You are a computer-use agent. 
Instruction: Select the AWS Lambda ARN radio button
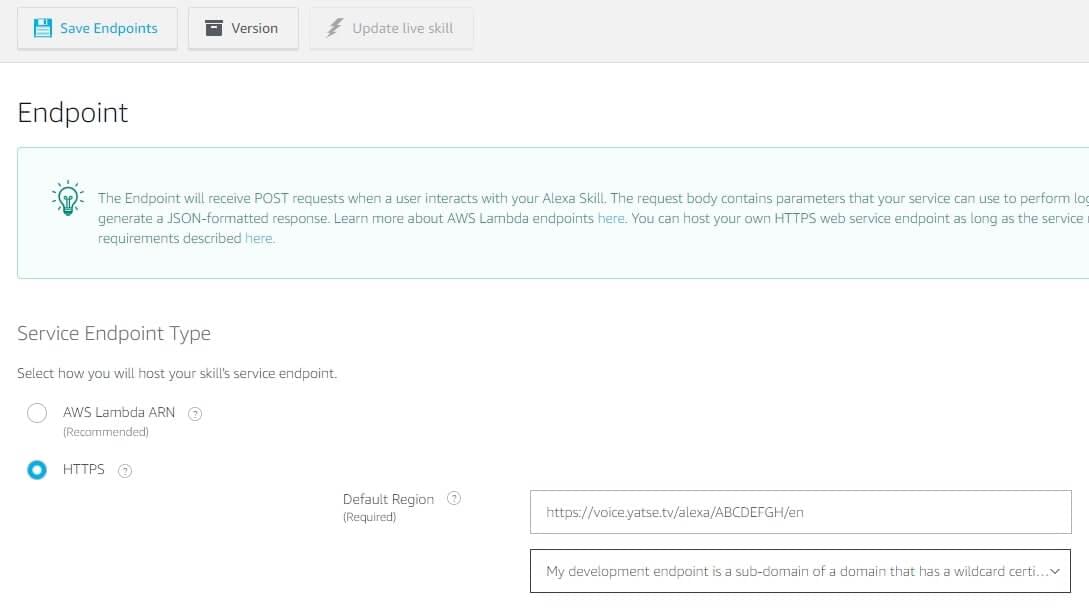click(37, 413)
